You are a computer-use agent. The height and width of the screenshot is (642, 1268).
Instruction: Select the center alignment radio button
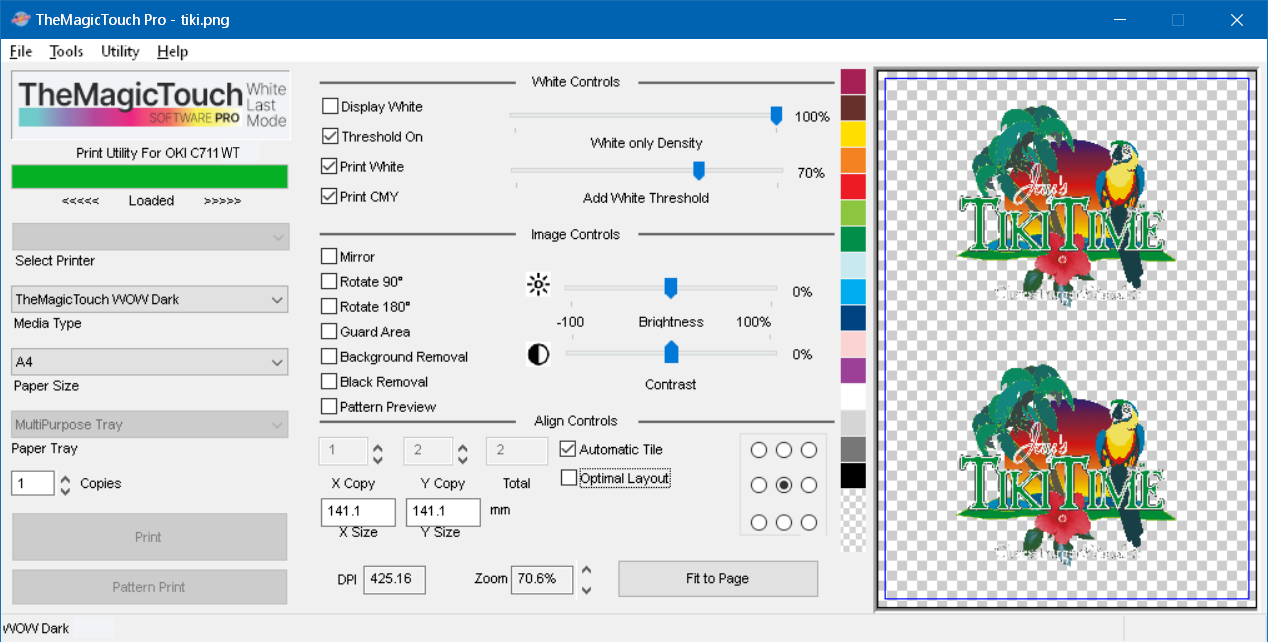(784, 485)
